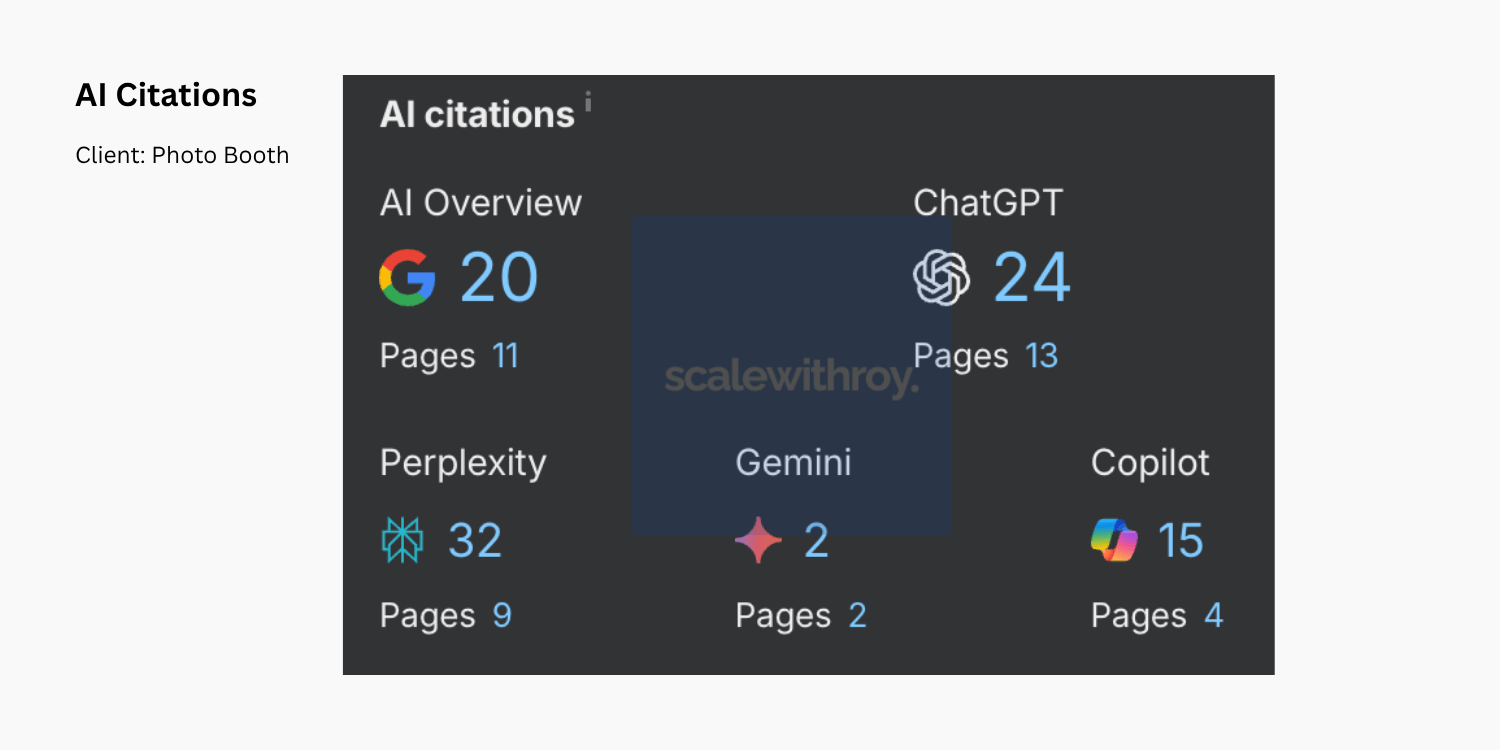Open Copilot pages count 4
1500x750 pixels.
point(1213,615)
